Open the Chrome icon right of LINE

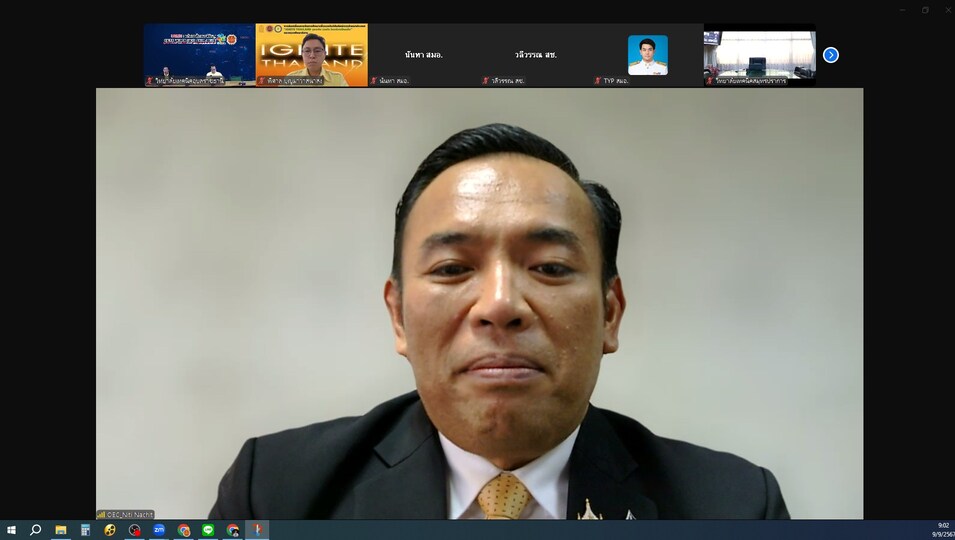pyautogui.click(x=233, y=530)
